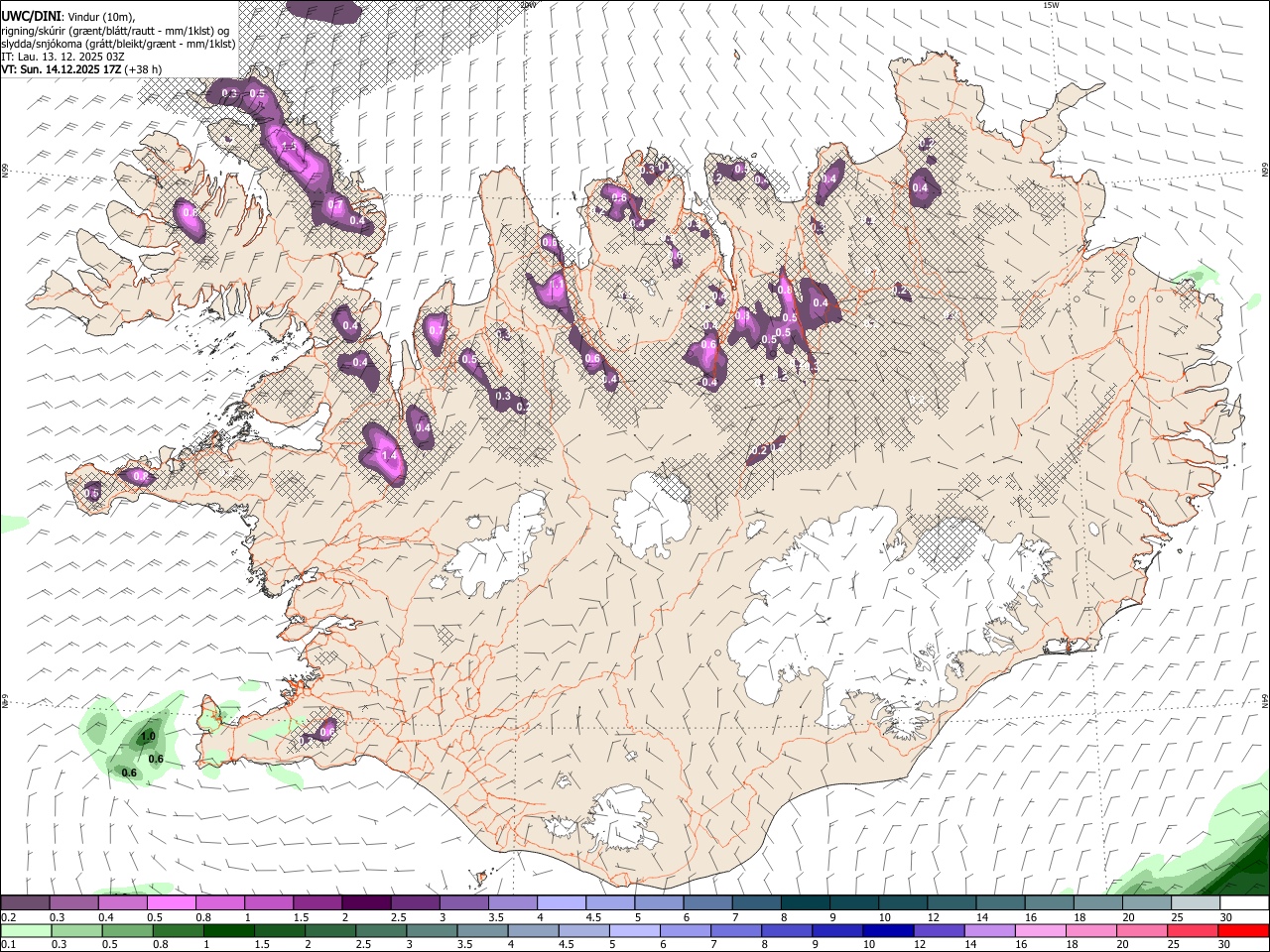The image size is (1270, 952).
Task: Click the '15W' longitude label
Action: (x=1051, y=5)
